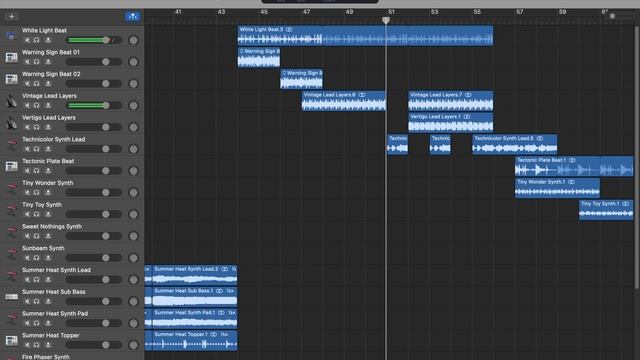Mute the Summer Heat Synth Lead track
Viewport: 640px width, 360px height.
point(27,280)
